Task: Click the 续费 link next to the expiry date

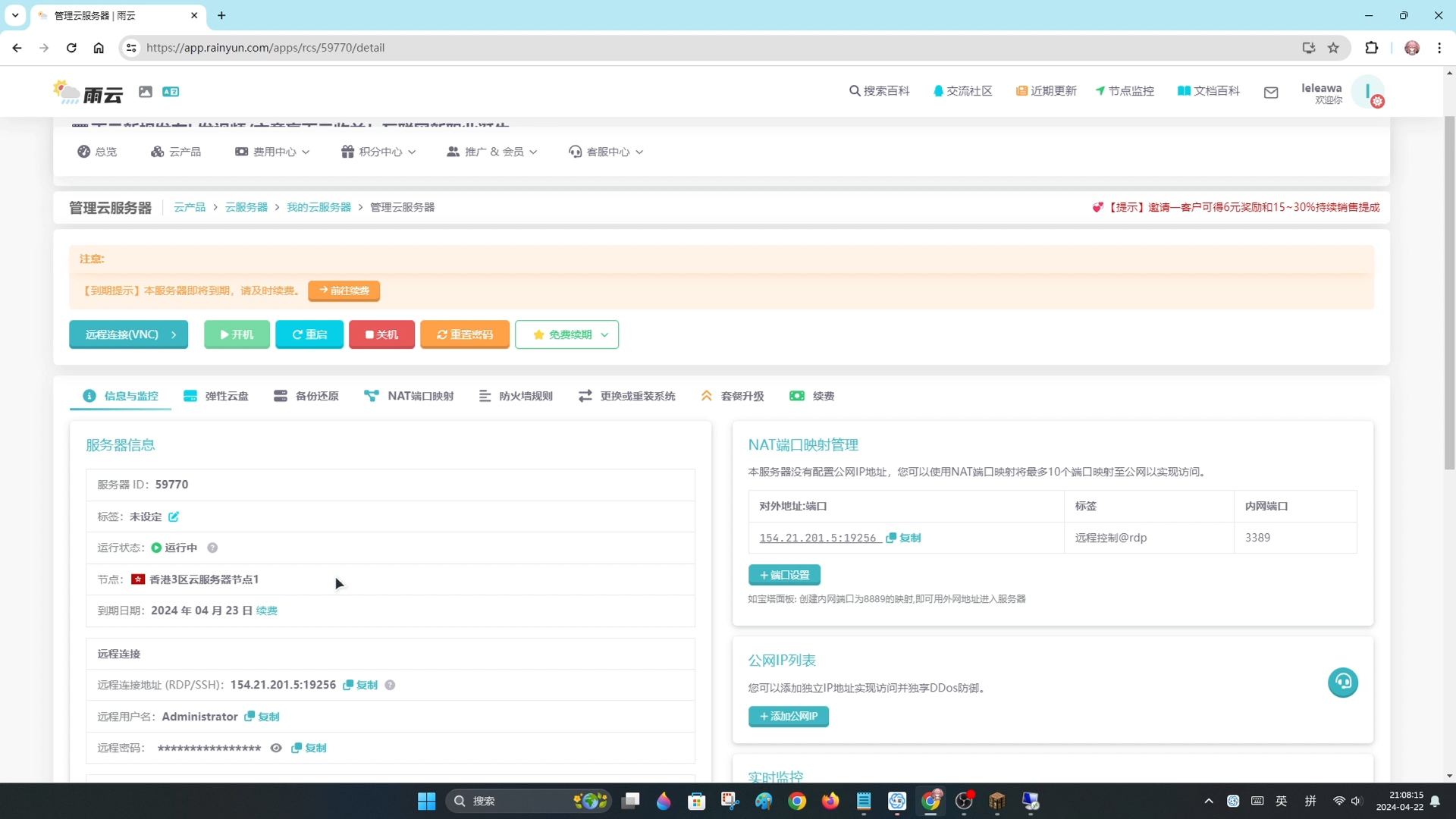Action: (x=267, y=610)
